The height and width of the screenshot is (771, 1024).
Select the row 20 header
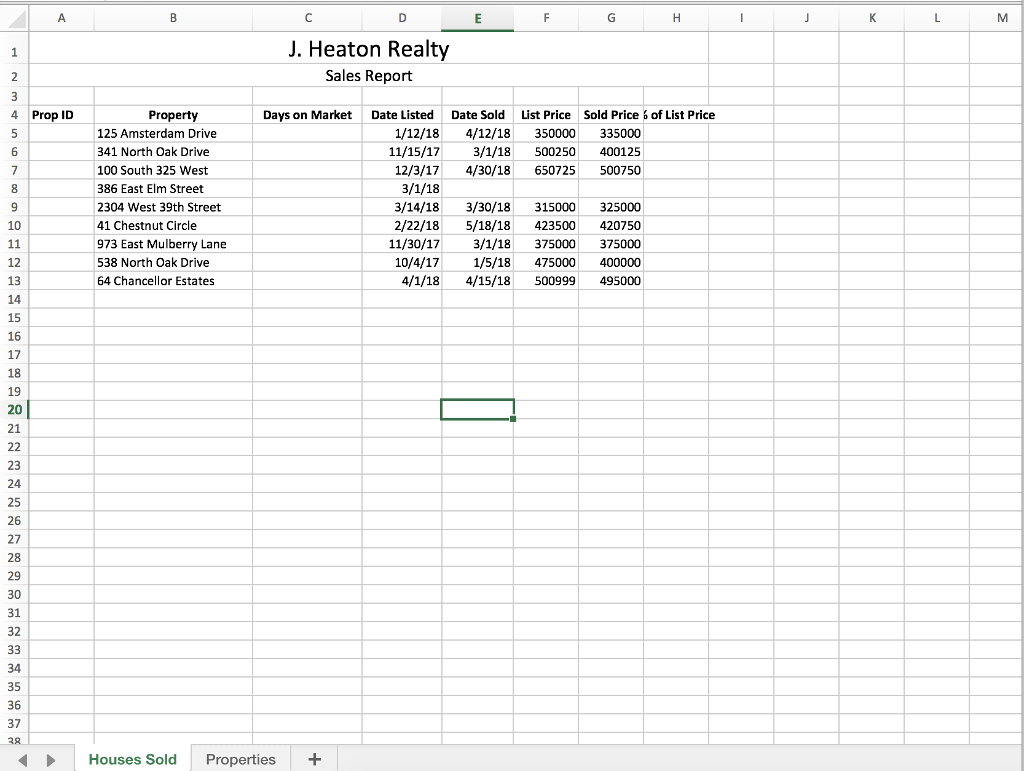tap(14, 409)
